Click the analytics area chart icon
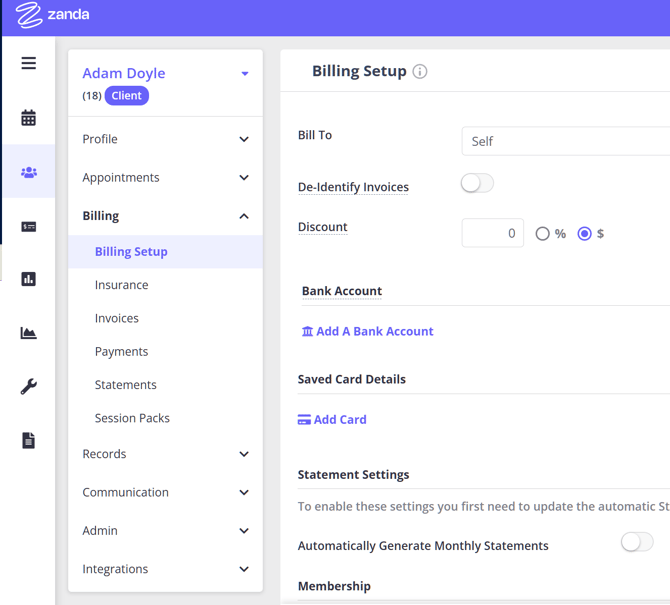This screenshot has width=670, height=605. click(x=28, y=333)
